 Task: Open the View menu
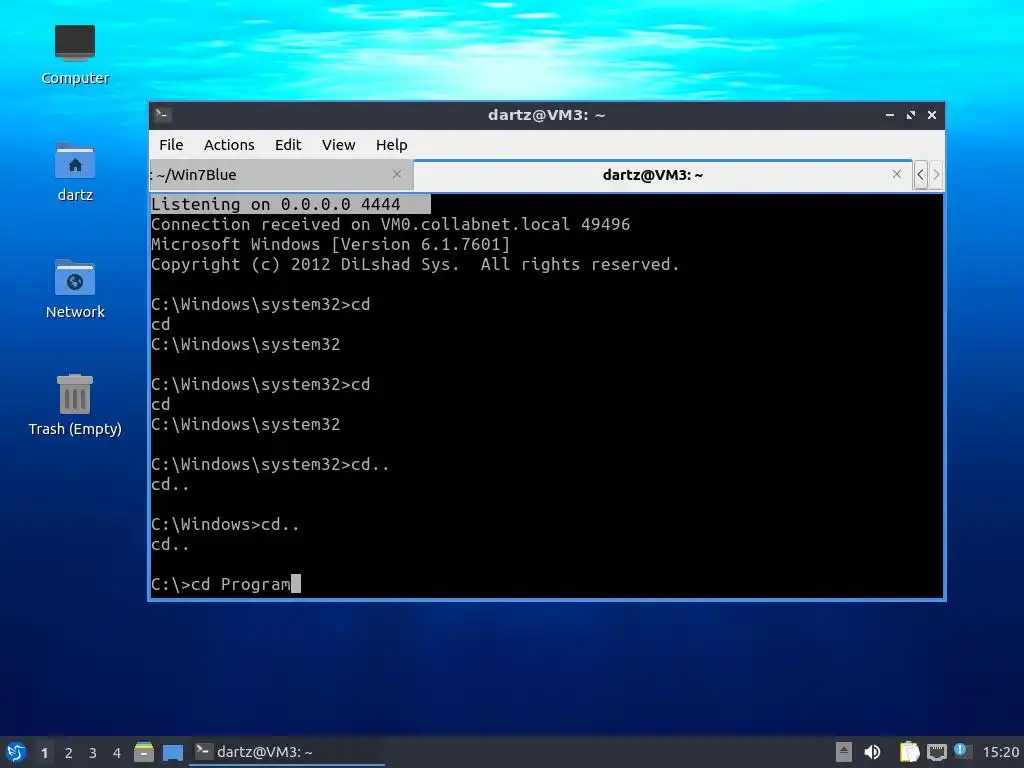pyautogui.click(x=338, y=145)
